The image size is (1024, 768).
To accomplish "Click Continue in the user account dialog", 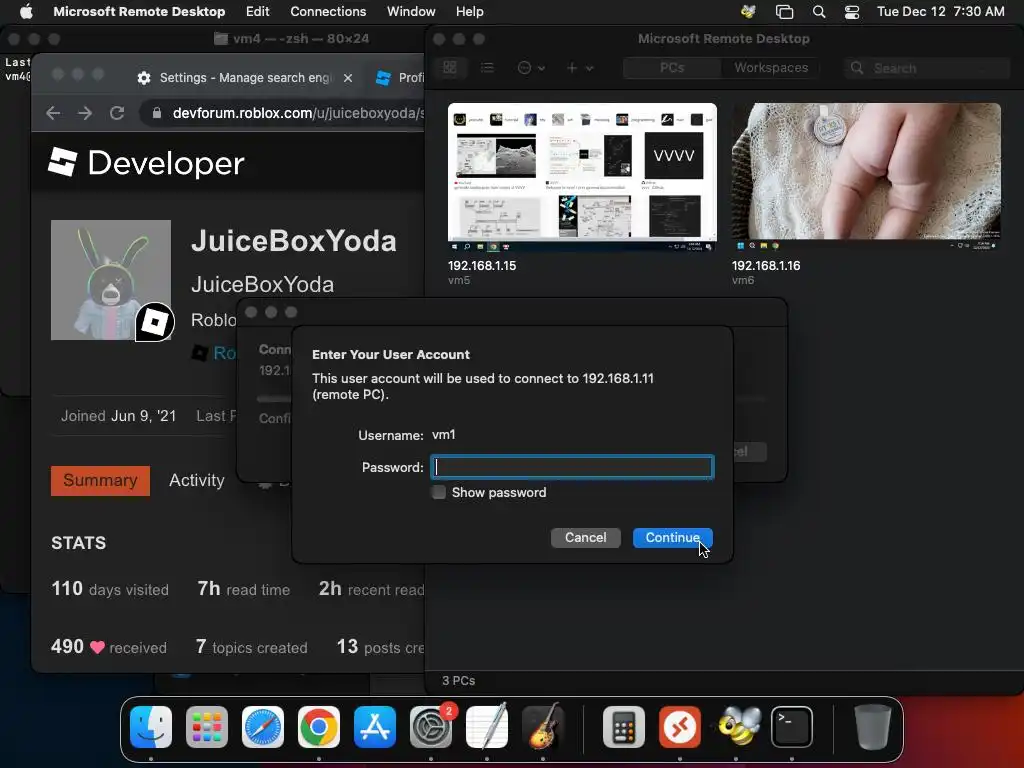I will (x=672, y=537).
